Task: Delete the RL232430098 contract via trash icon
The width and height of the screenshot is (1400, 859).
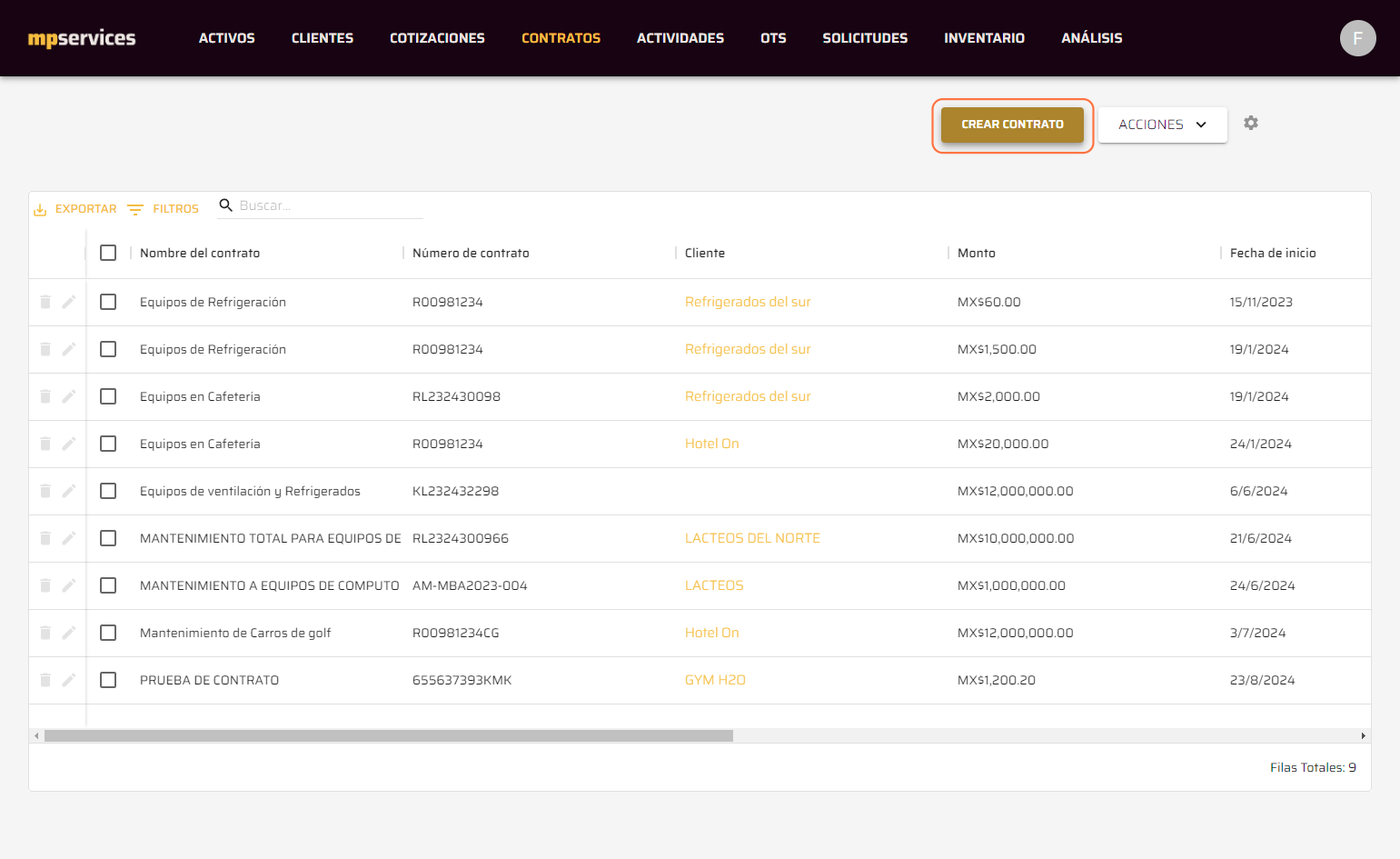Action: coord(45,396)
